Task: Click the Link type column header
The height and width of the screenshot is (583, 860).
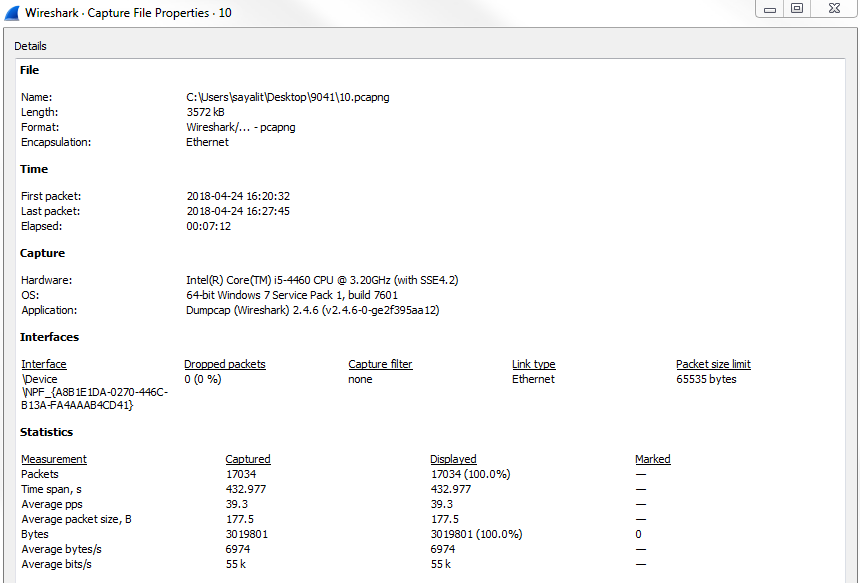Action: [534, 364]
